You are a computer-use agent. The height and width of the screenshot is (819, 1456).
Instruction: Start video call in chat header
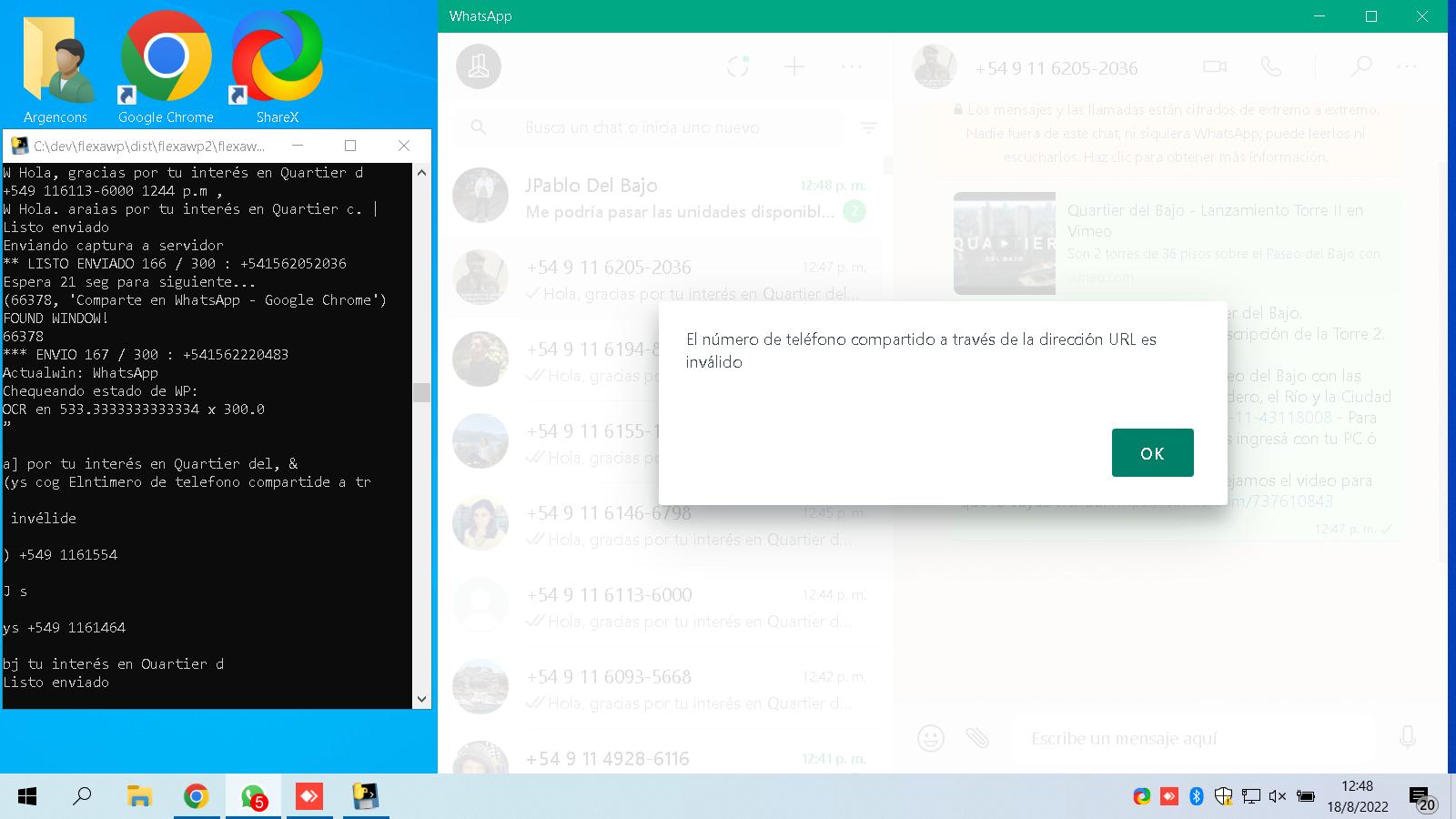point(1215,66)
